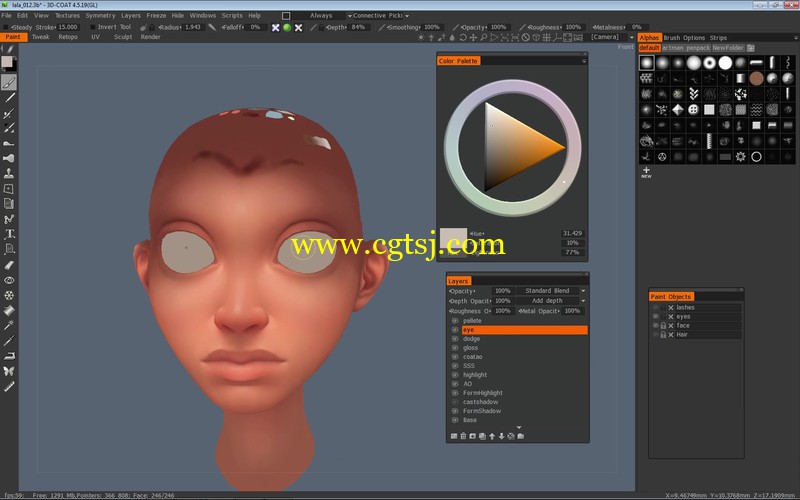Duplicate the current layer icon
Screen dimensions: 800x500
tap(482, 436)
